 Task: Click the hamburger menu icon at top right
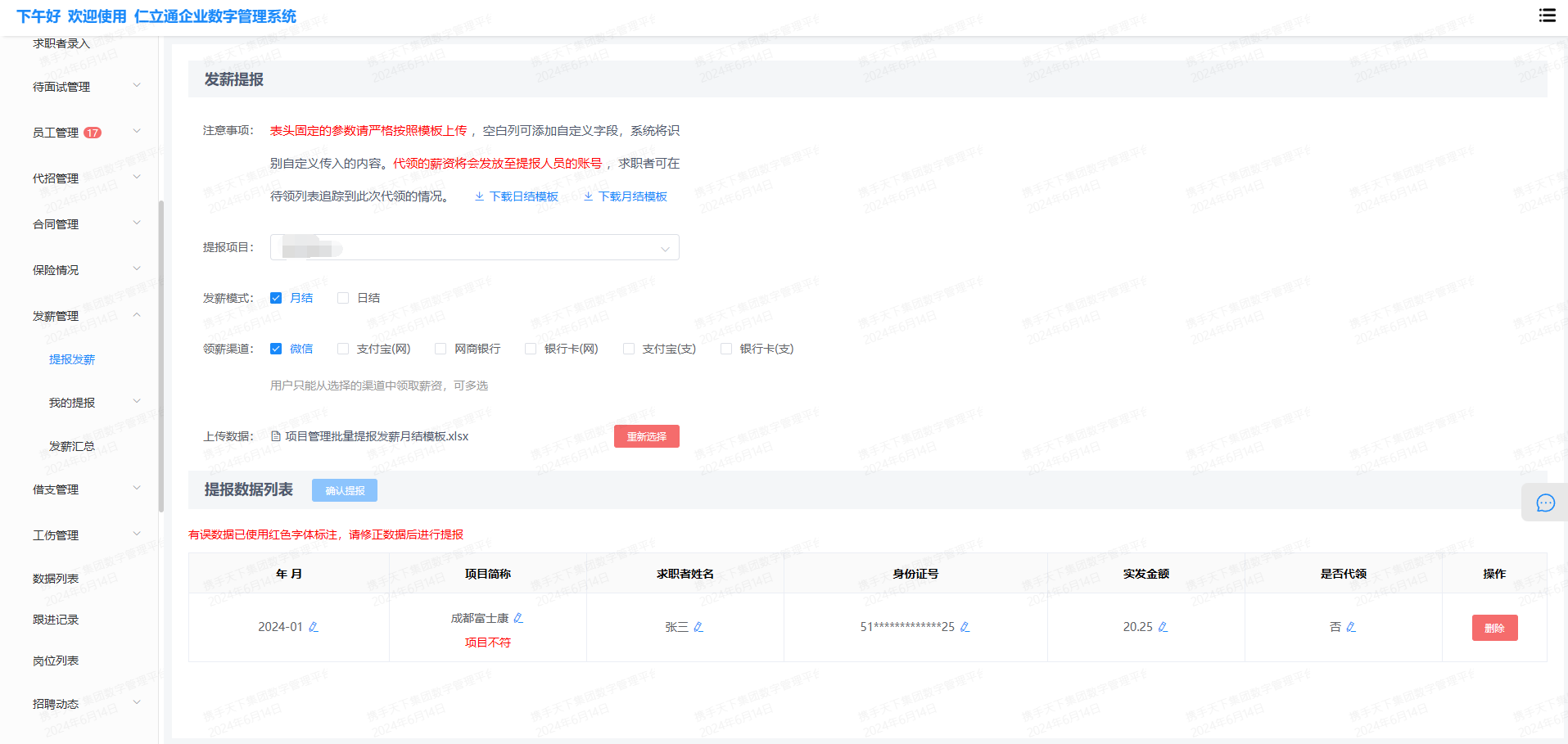click(x=1547, y=16)
